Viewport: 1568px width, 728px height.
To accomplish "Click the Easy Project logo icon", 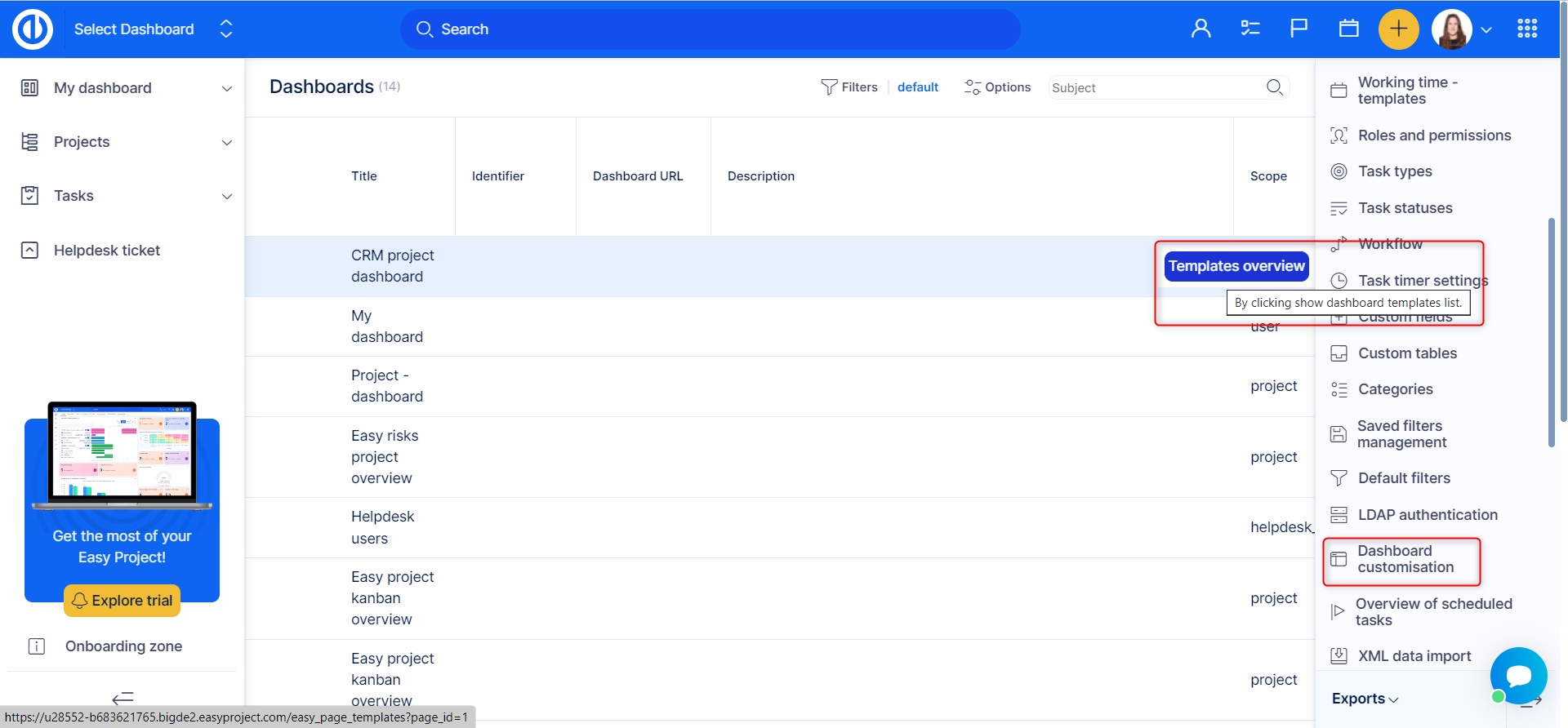I will (x=33, y=29).
